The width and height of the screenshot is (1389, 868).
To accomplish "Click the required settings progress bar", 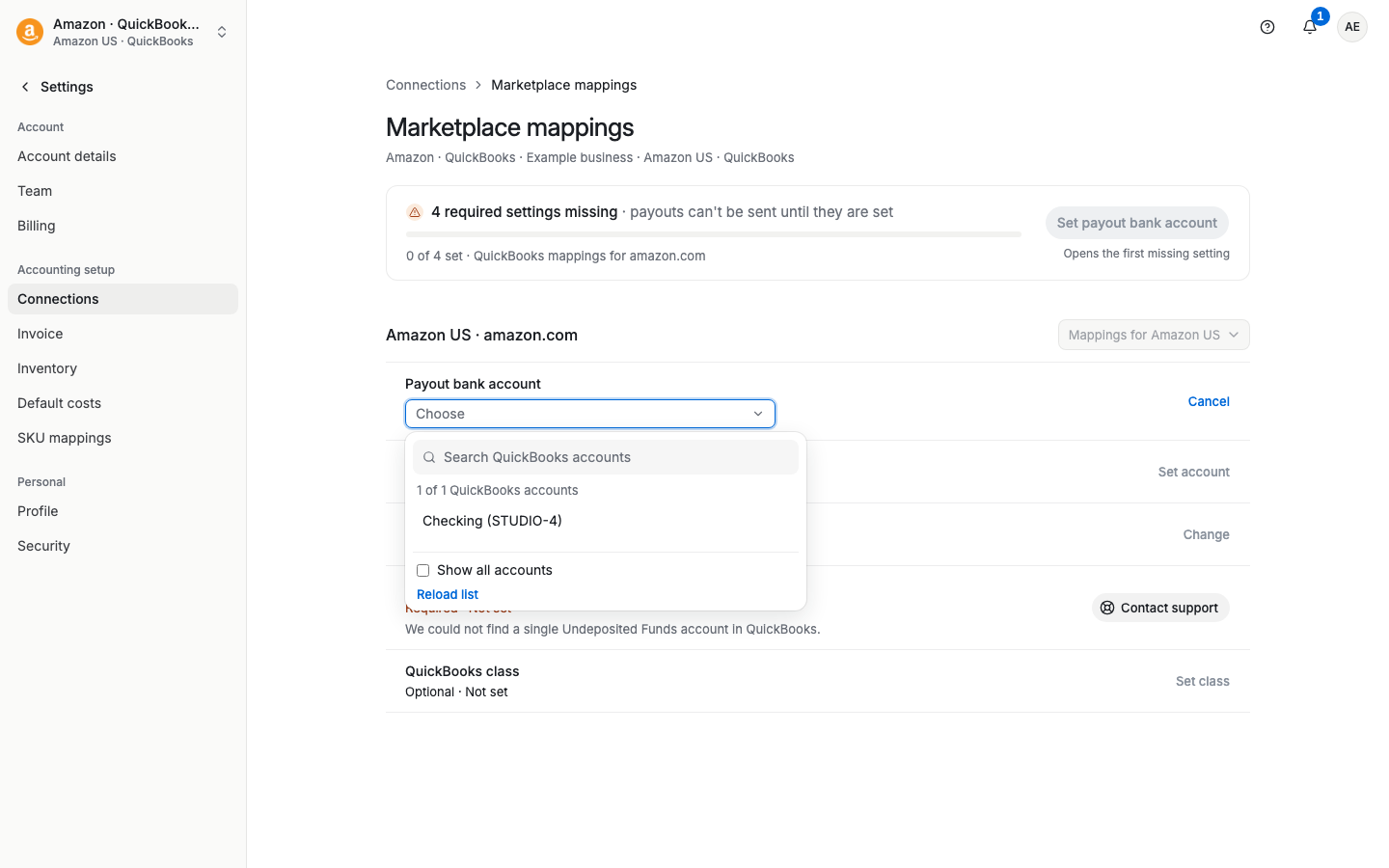I will point(714,234).
